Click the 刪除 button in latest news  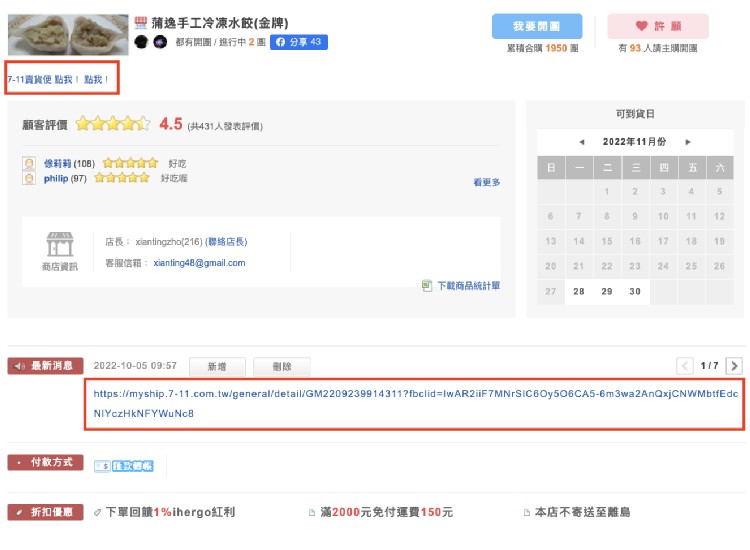[x=282, y=367]
